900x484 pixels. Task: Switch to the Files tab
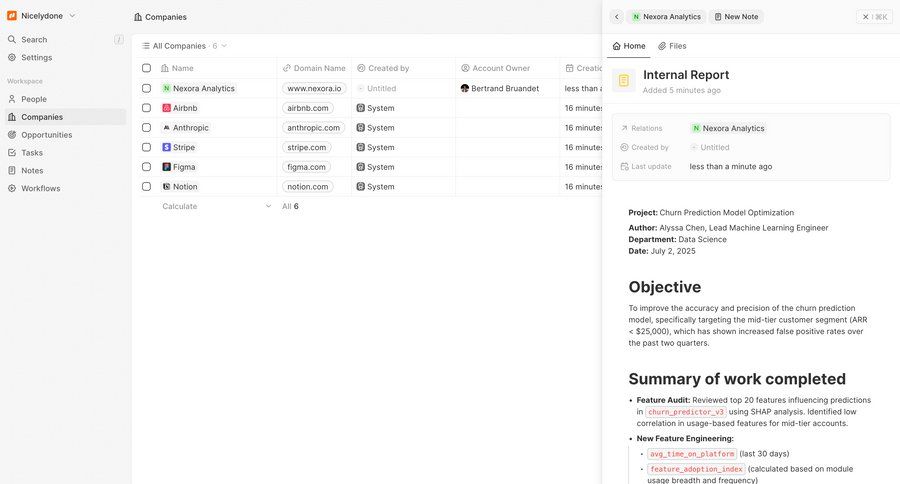[x=672, y=46]
